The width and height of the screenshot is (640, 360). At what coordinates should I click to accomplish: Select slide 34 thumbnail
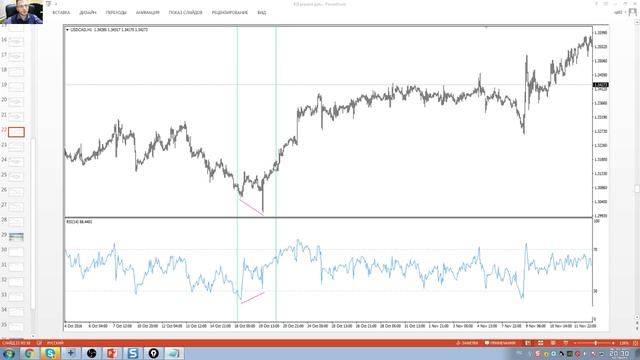click(x=16, y=312)
